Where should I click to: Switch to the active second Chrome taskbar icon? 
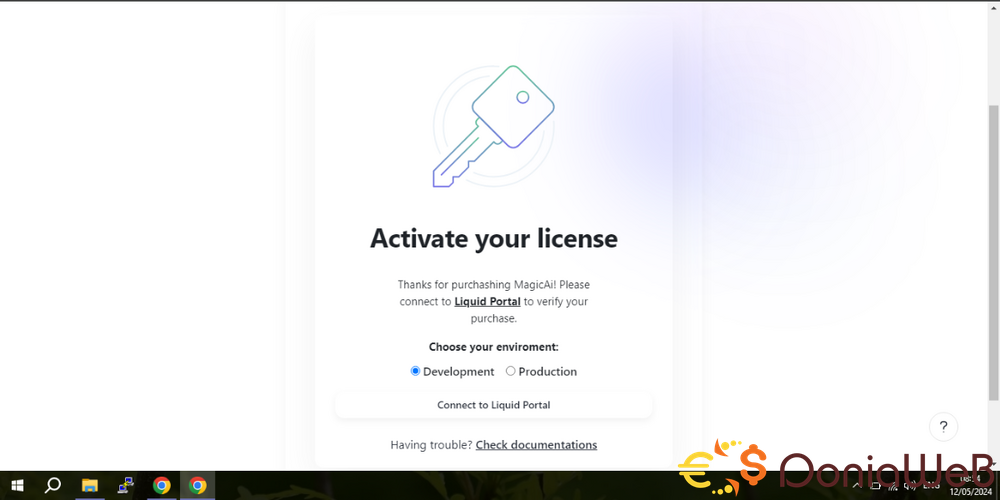click(198, 485)
